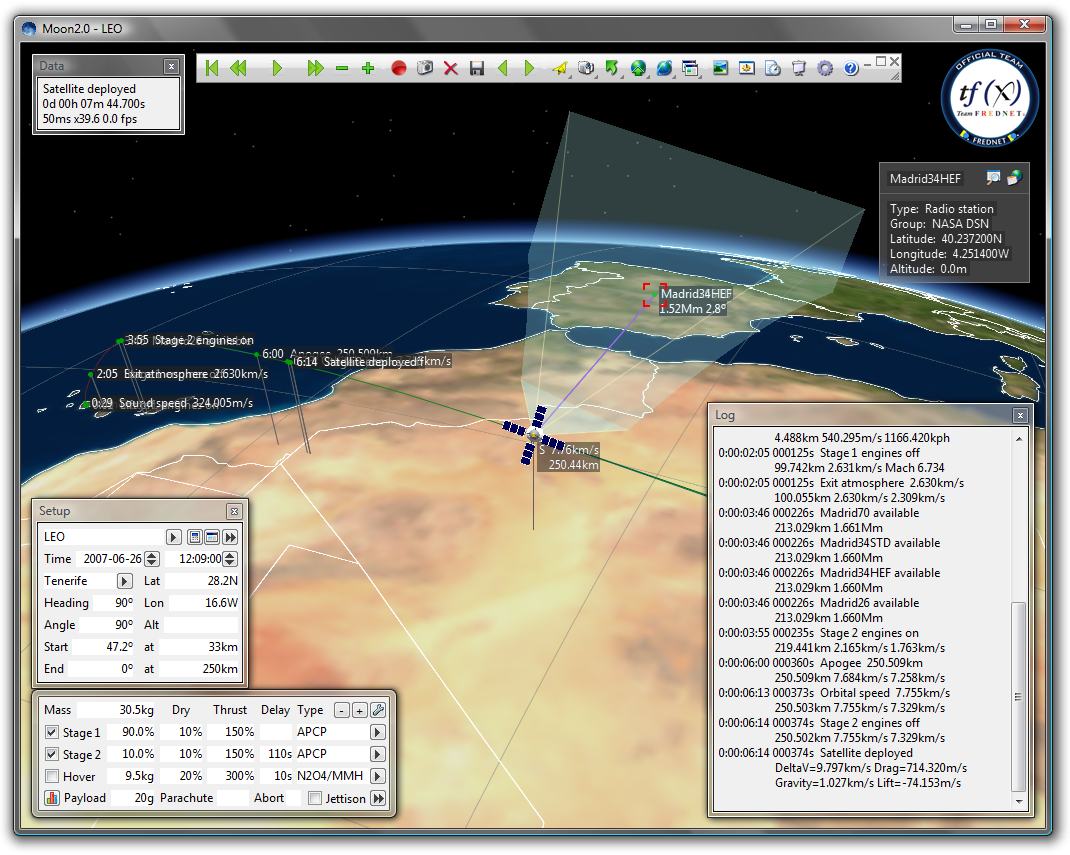Save using the floppy disk toolbar icon
The width and height of the screenshot is (1070, 855).
[x=477, y=68]
